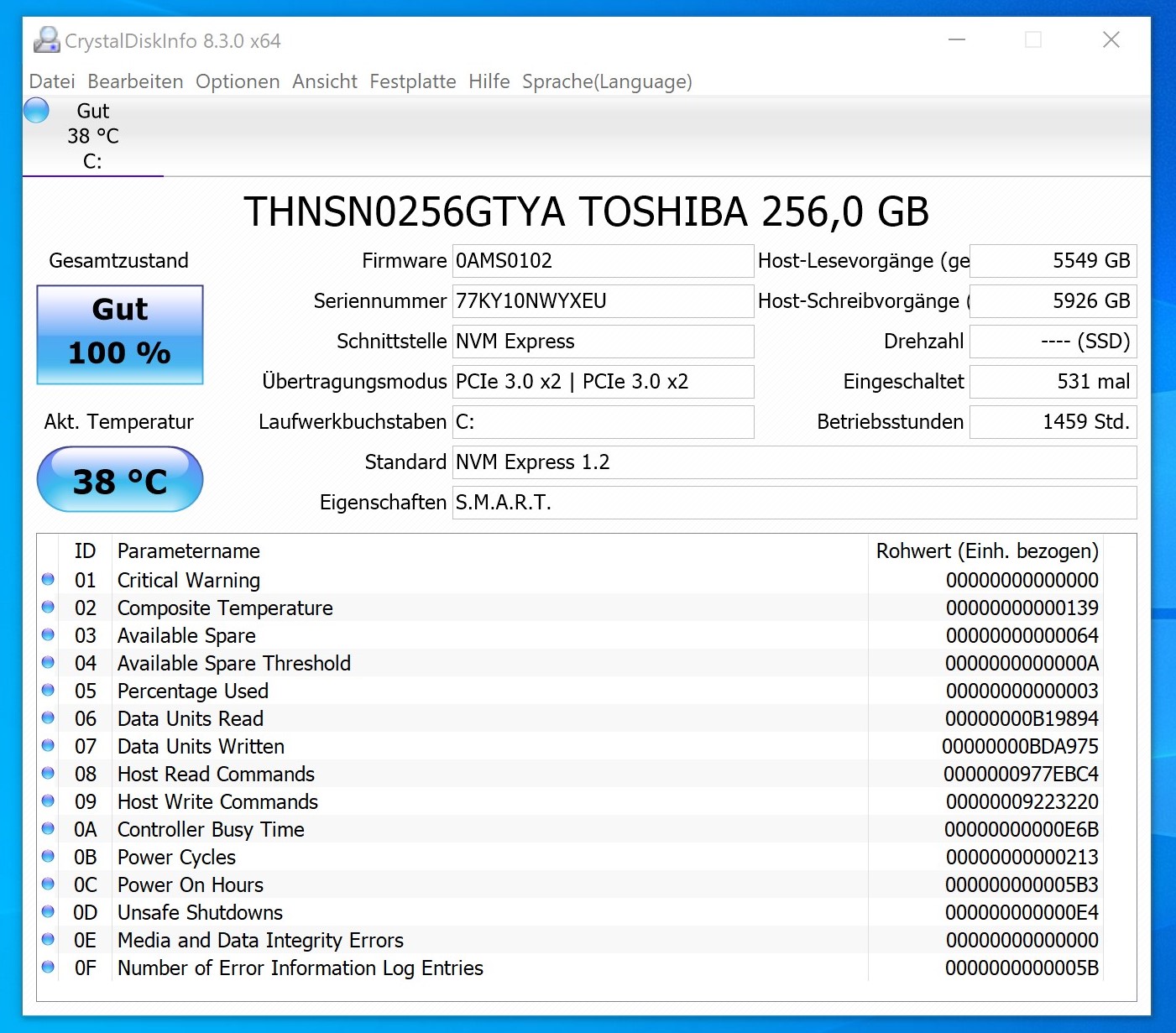
Task: Click status dot of Unsafe Shutdowns row
Action: (x=48, y=911)
